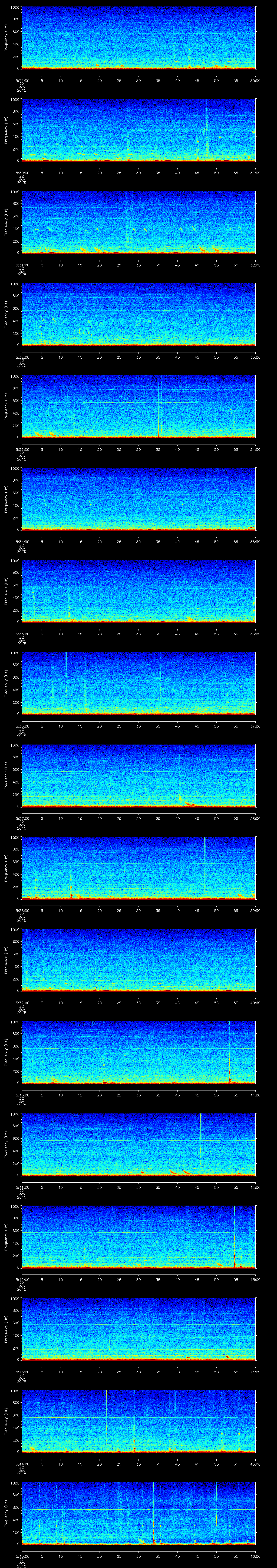Click the spectrogram panel starting at 5:32:00
277x1568 pixels.
point(138,314)
